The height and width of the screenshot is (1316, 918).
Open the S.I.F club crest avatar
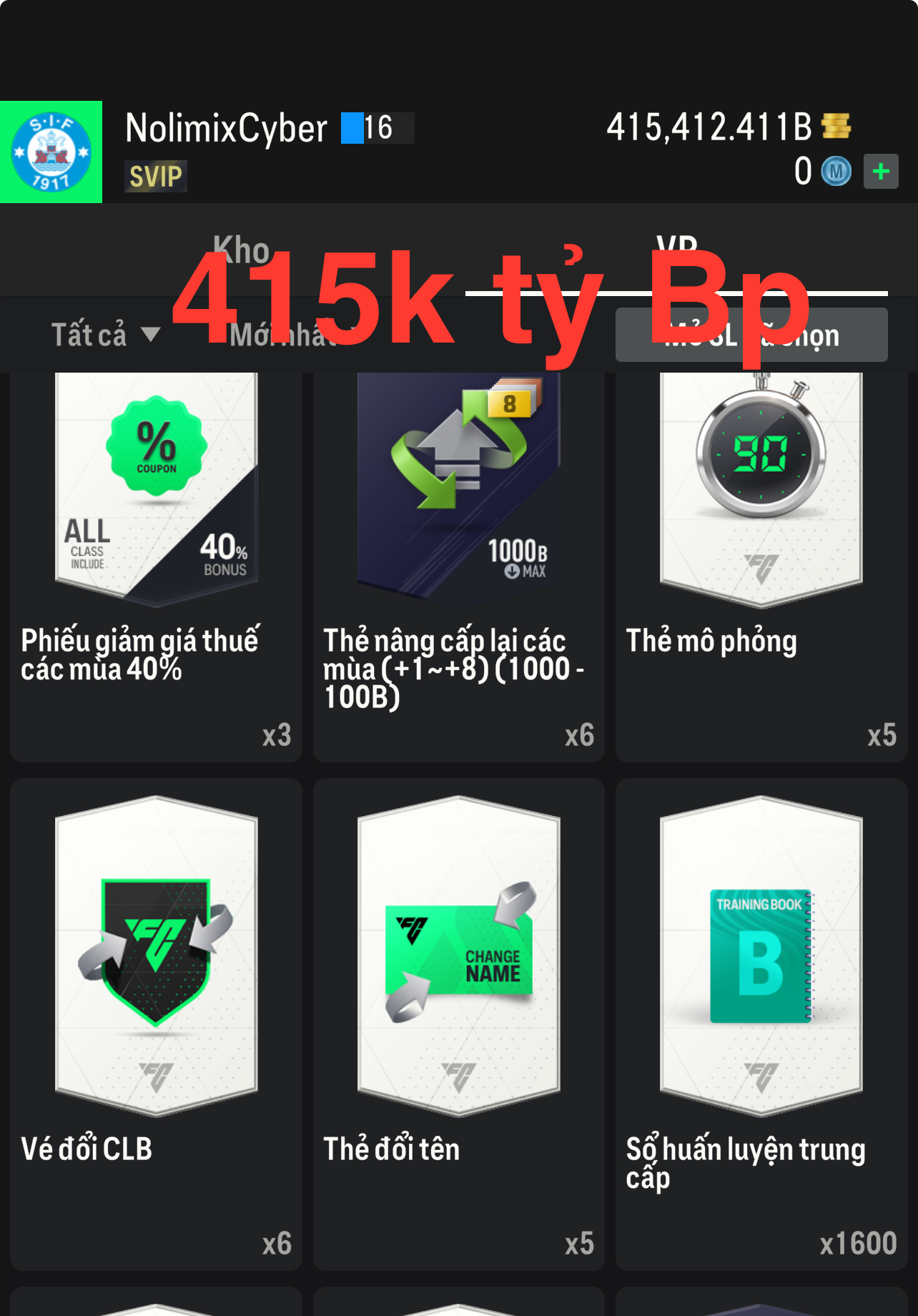pos(51,152)
